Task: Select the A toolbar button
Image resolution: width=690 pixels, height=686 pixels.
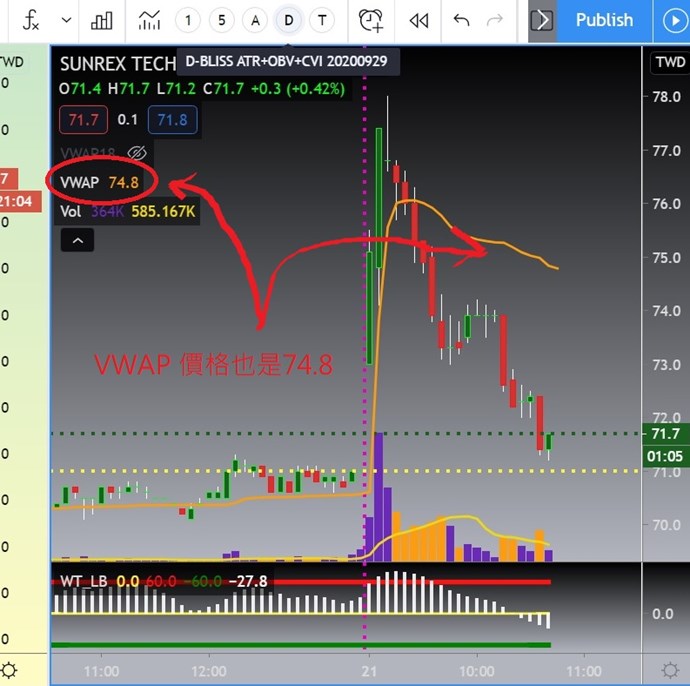Action: pyautogui.click(x=255, y=20)
